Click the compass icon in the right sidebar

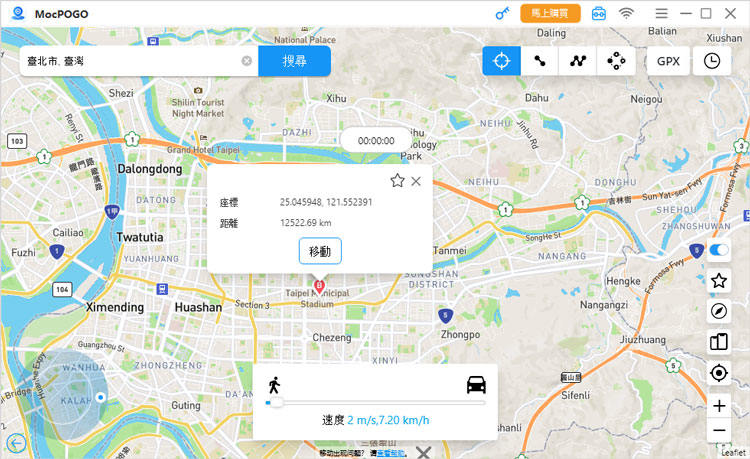(718, 311)
